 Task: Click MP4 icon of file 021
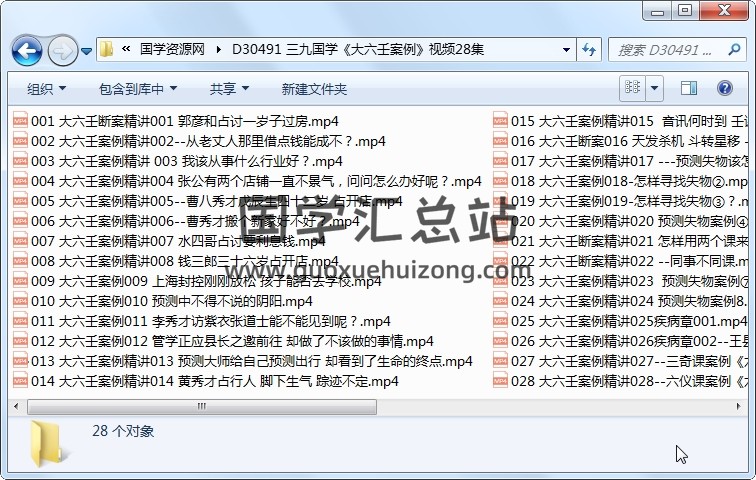500,240
